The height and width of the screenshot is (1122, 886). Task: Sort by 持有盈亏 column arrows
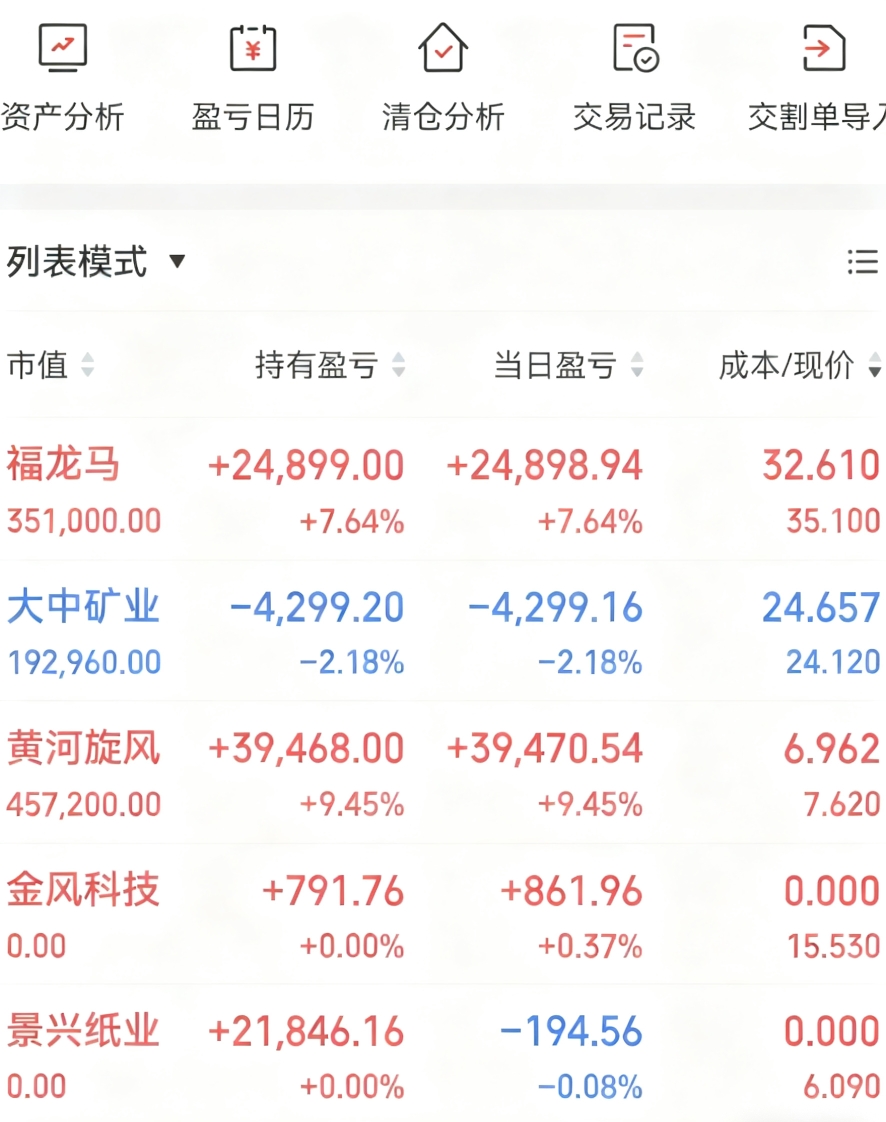click(x=398, y=366)
